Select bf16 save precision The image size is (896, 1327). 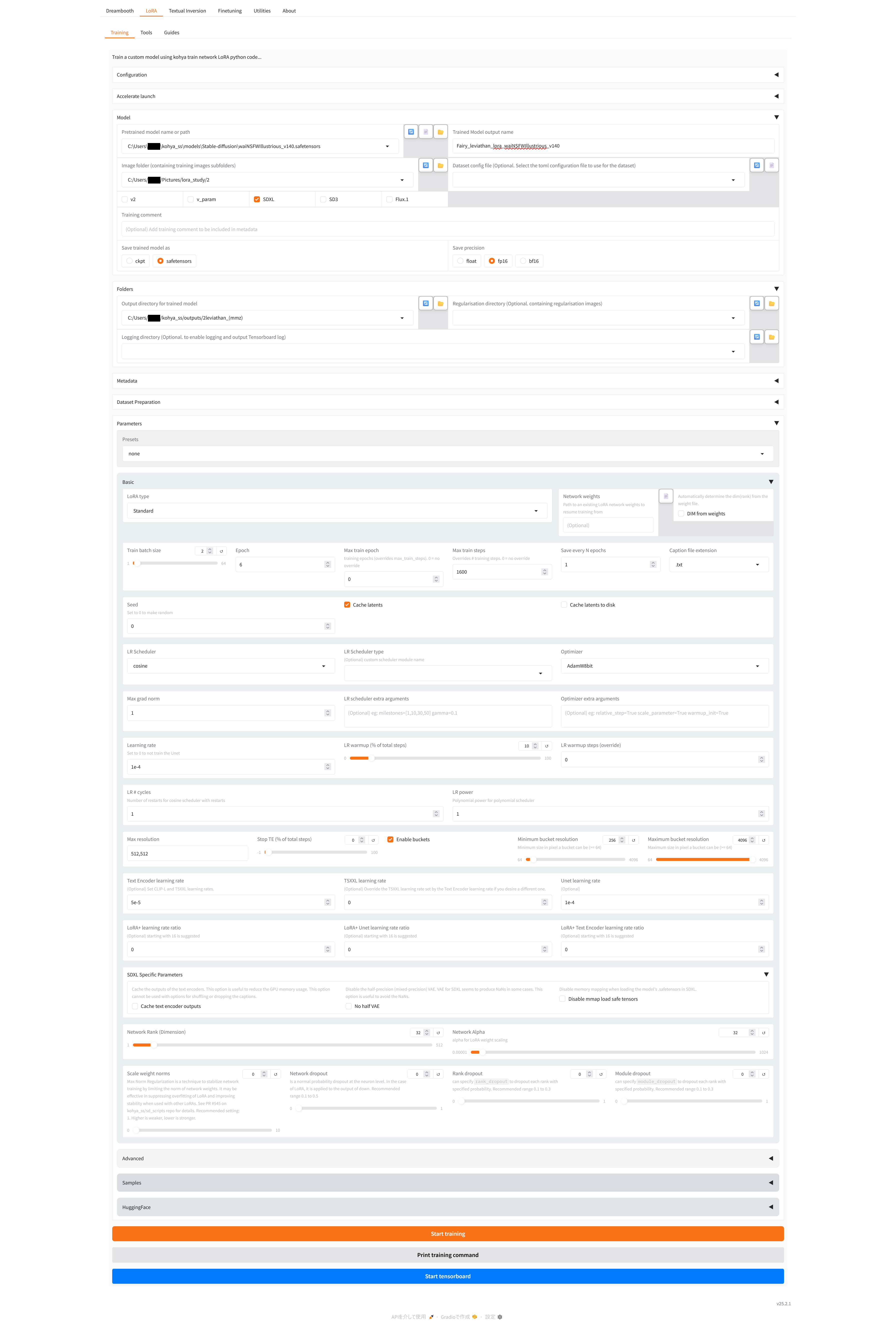[523, 261]
